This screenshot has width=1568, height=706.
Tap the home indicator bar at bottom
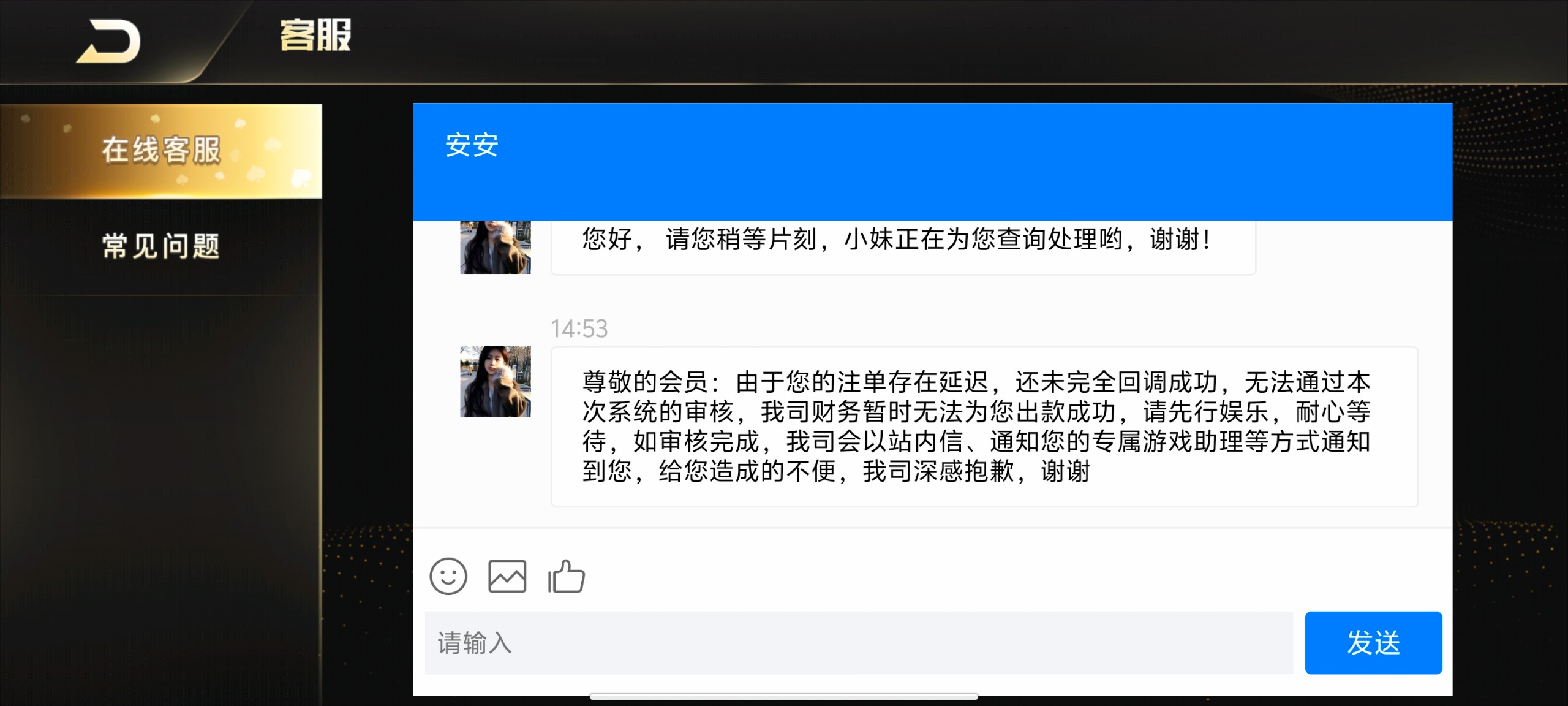(x=784, y=697)
